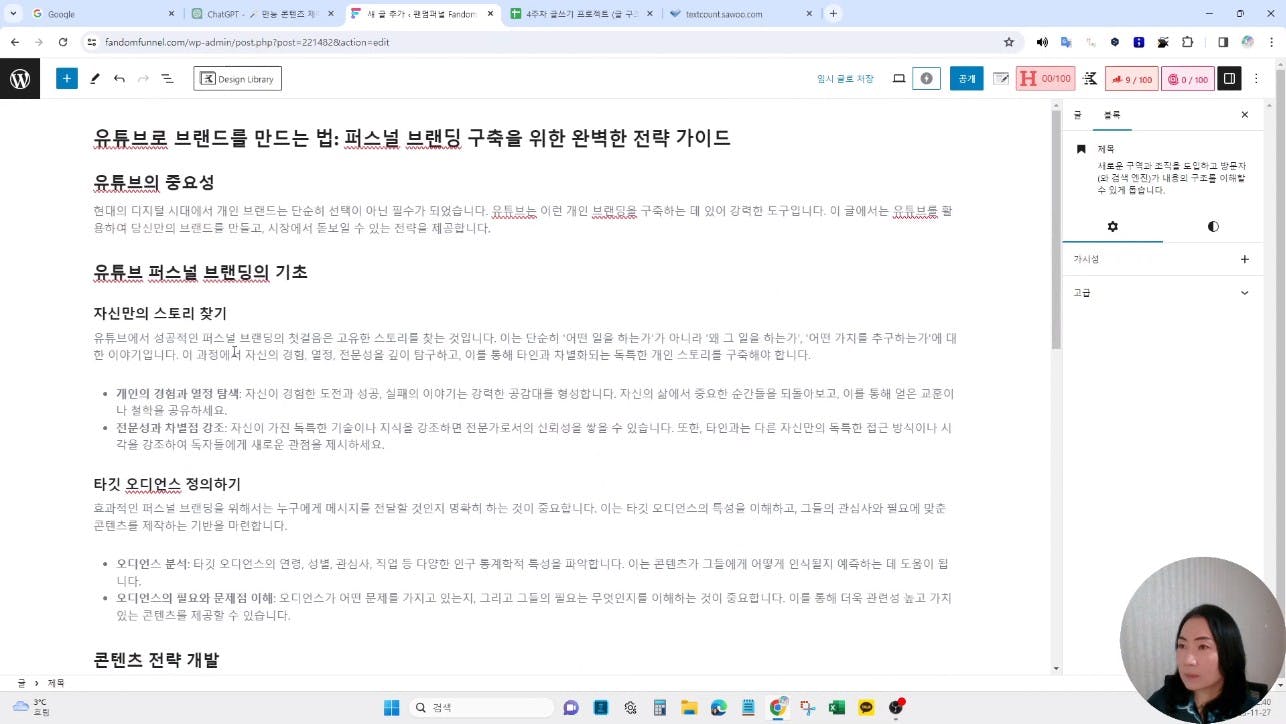The height and width of the screenshot is (724, 1286).
Task: Switch to the 글 post tab
Action: pyautogui.click(x=1077, y=115)
